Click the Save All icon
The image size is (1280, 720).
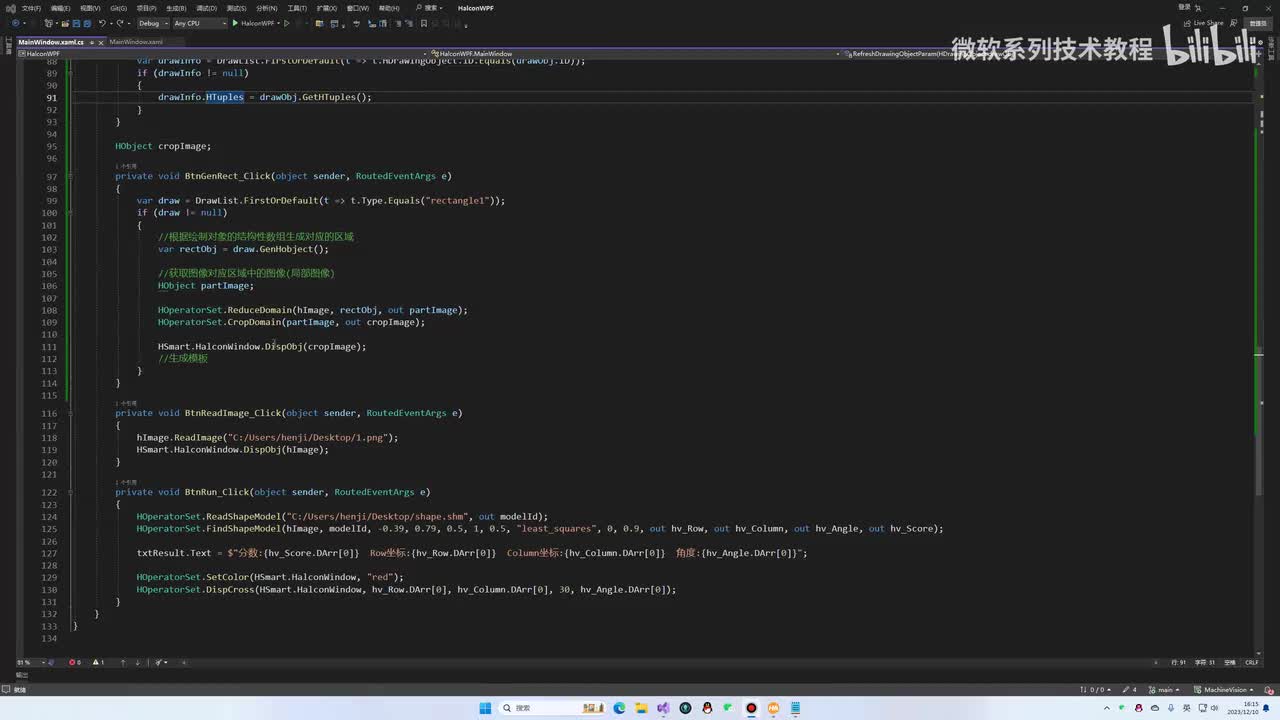(86, 23)
